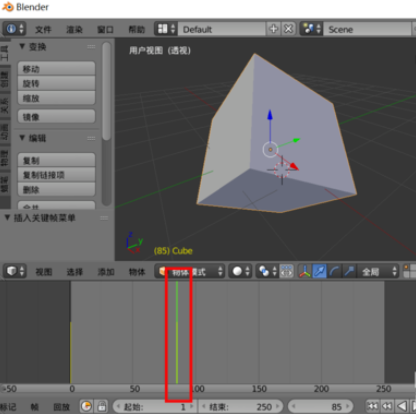Open the 物体模式 mode dropdown
Viewport: 416px width, 414px height.
[190, 271]
